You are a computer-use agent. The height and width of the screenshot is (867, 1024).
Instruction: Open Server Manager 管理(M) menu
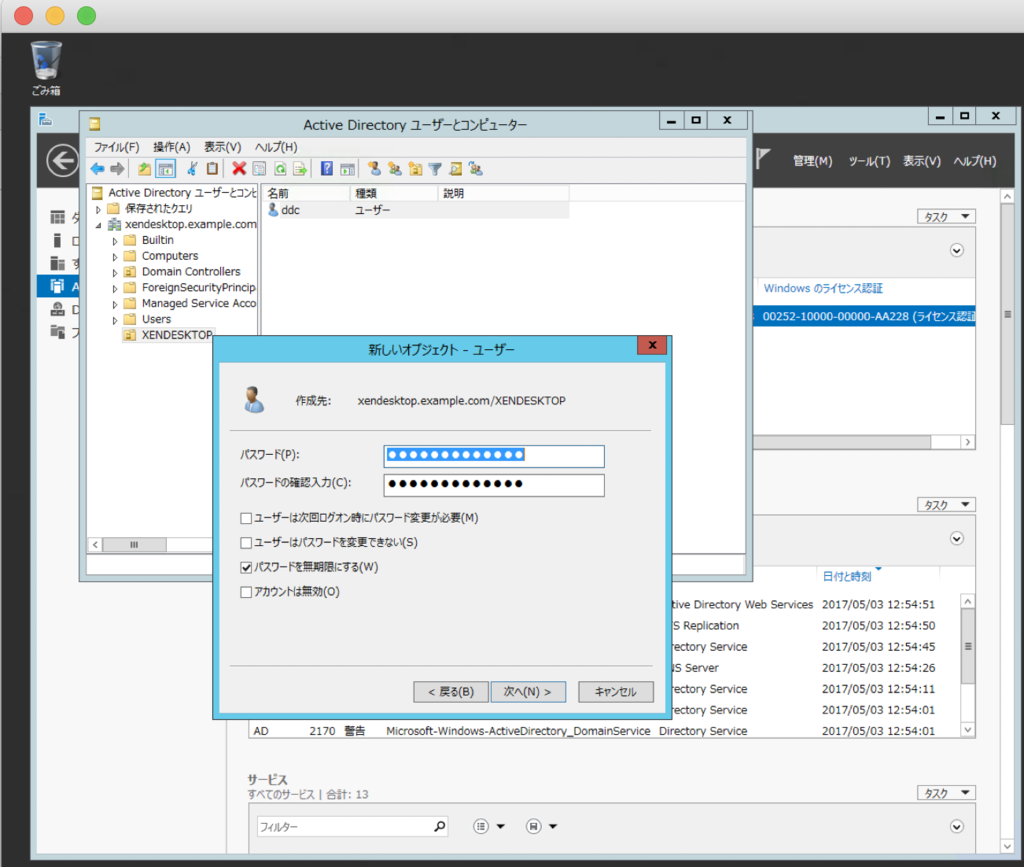coord(812,161)
